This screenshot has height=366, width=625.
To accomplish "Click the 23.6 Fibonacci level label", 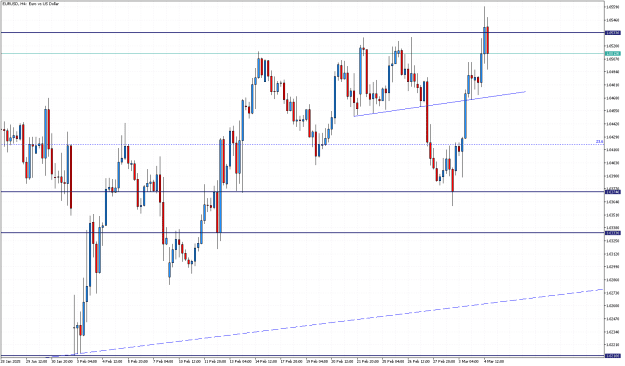I will pyautogui.click(x=599, y=142).
